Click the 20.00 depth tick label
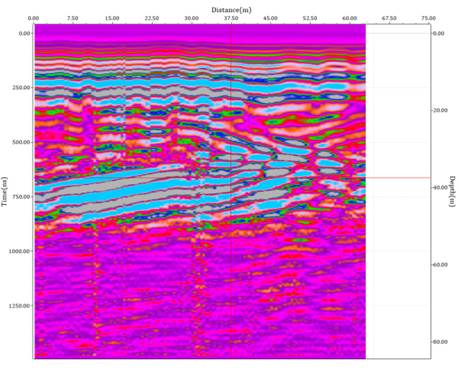458x373 pixels. tap(440, 110)
